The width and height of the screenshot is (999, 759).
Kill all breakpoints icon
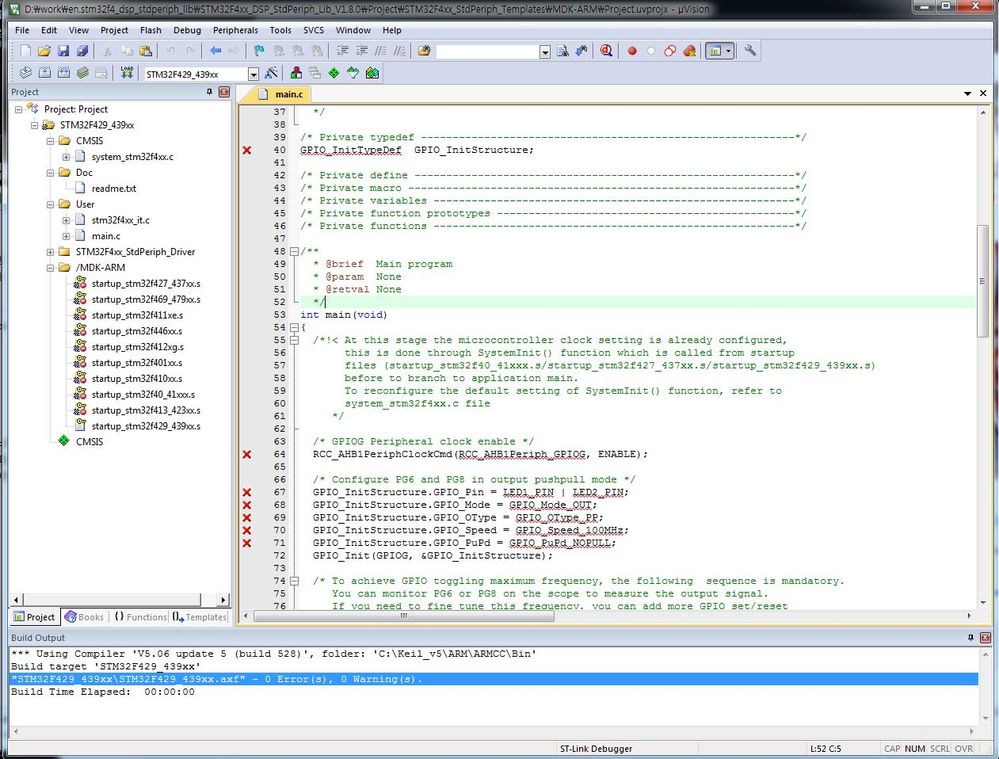click(689, 51)
